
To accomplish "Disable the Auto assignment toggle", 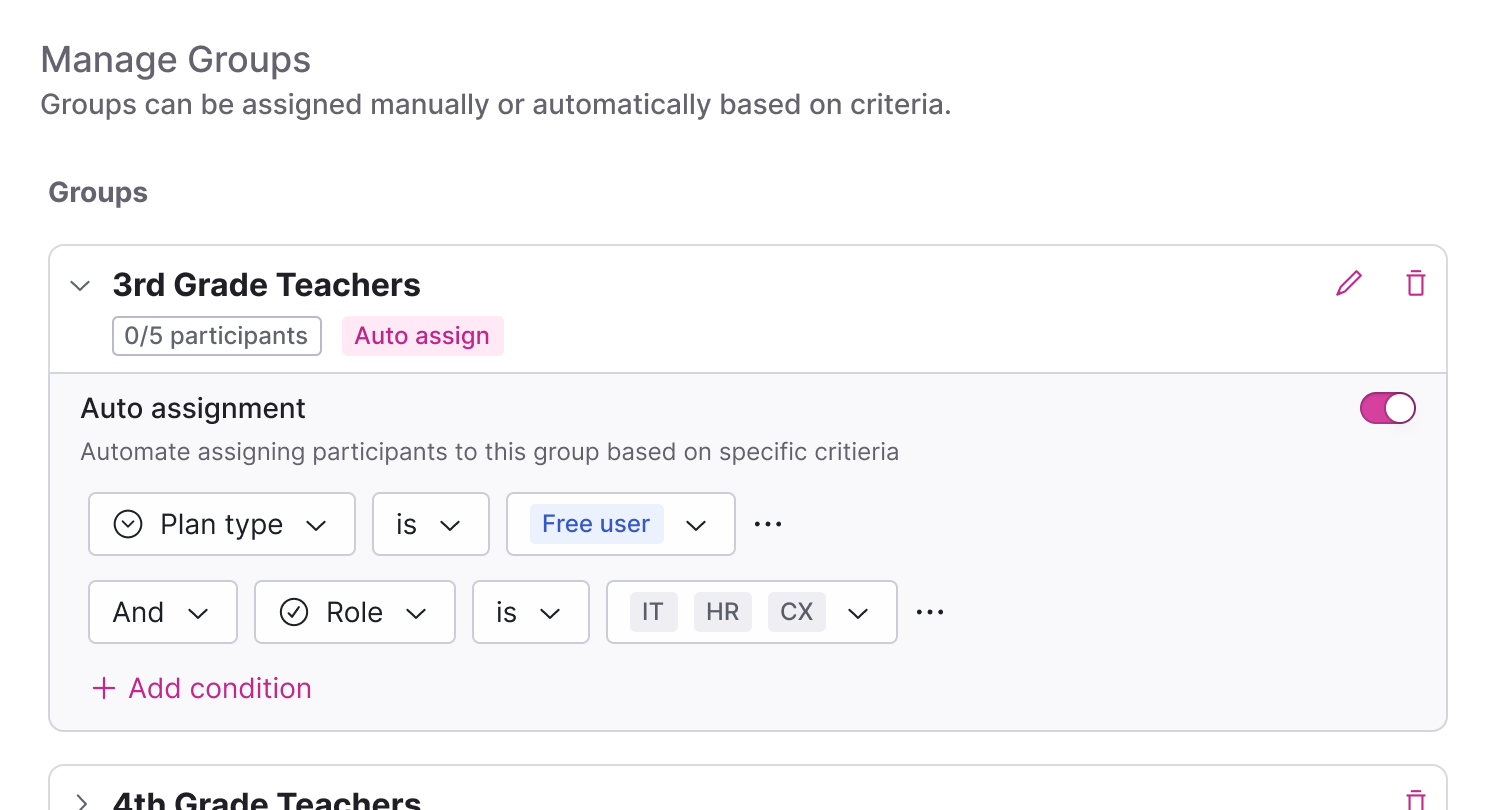I will (1387, 408).
